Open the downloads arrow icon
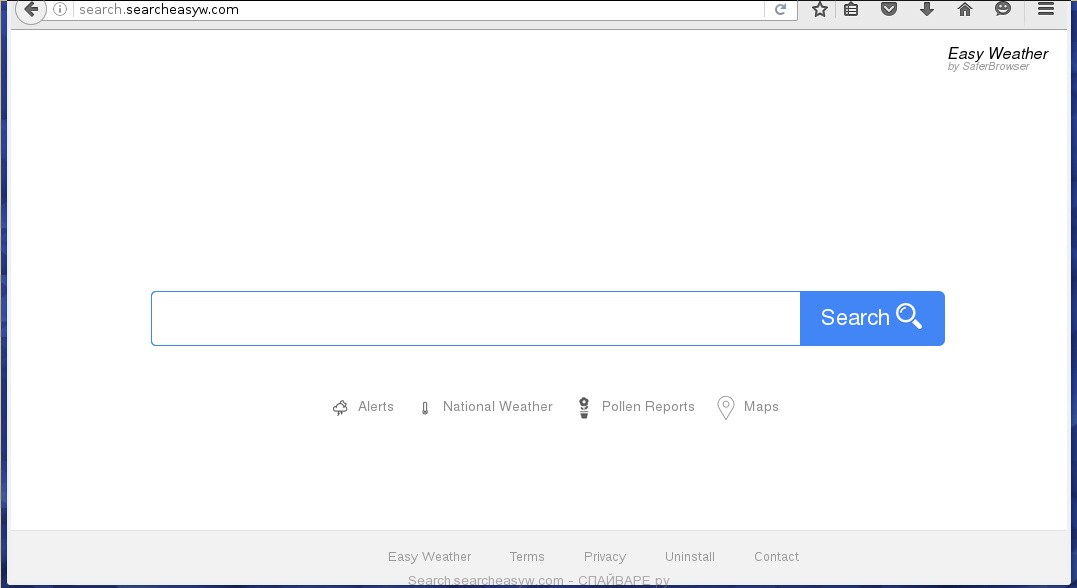The image size is (1077, 588). coord(927,10)
